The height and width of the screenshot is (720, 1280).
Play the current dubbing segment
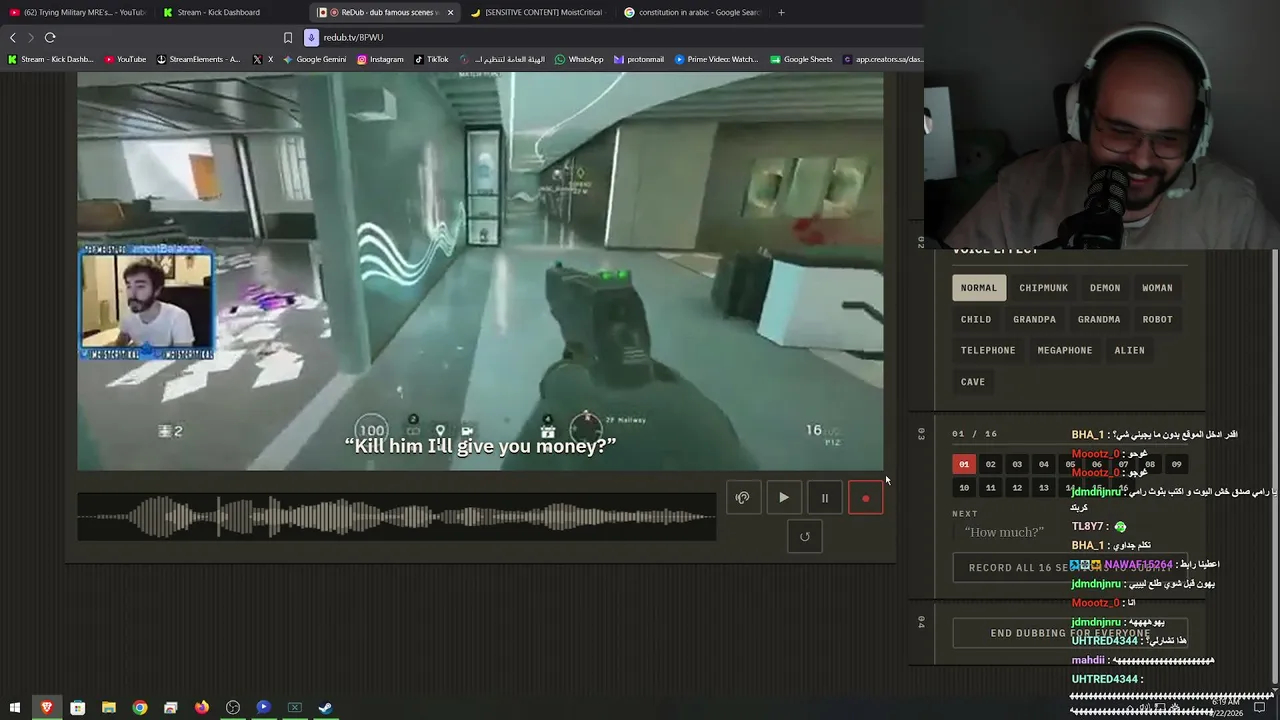784,498
